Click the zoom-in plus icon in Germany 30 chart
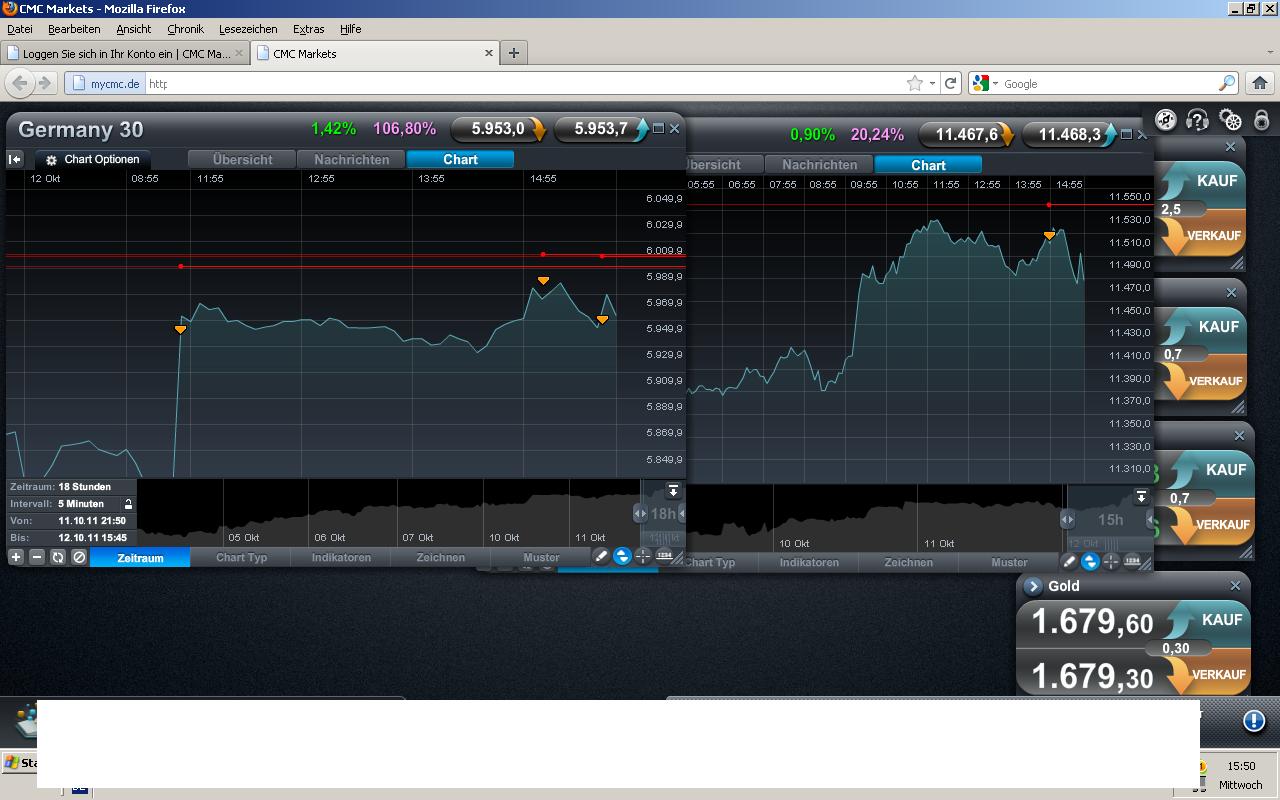This screenshot has width=1280, height=800. (x=16, y=557)
